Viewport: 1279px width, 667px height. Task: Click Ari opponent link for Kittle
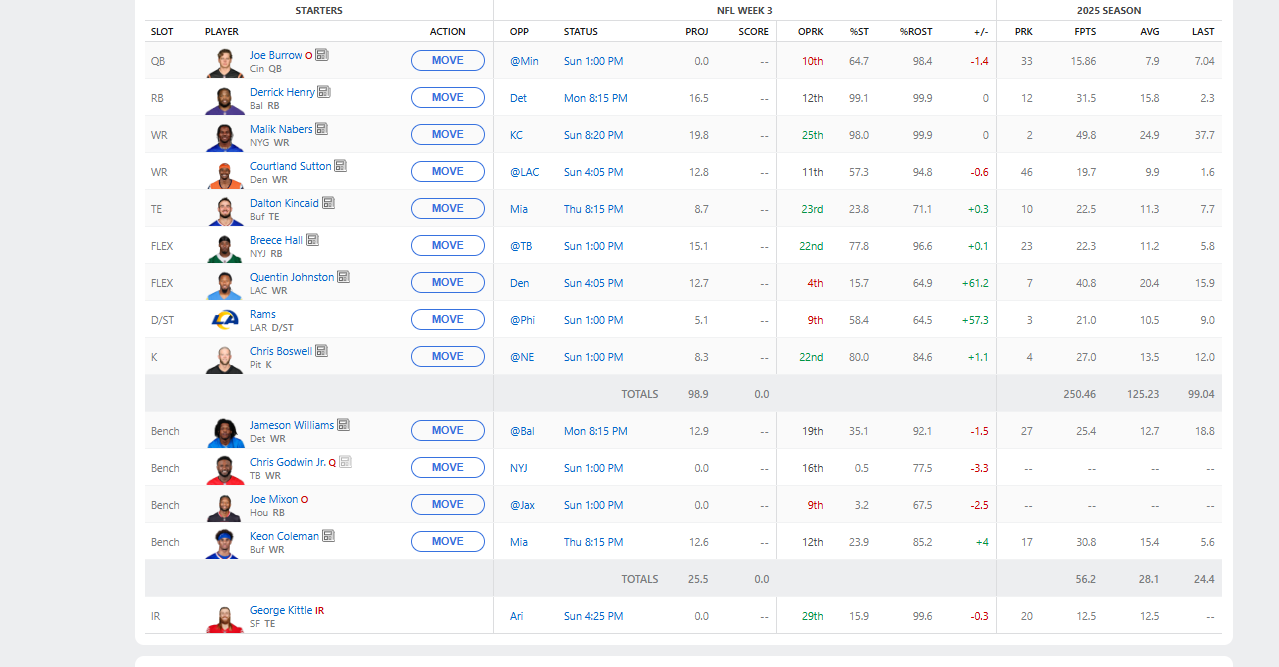point(517,616)
